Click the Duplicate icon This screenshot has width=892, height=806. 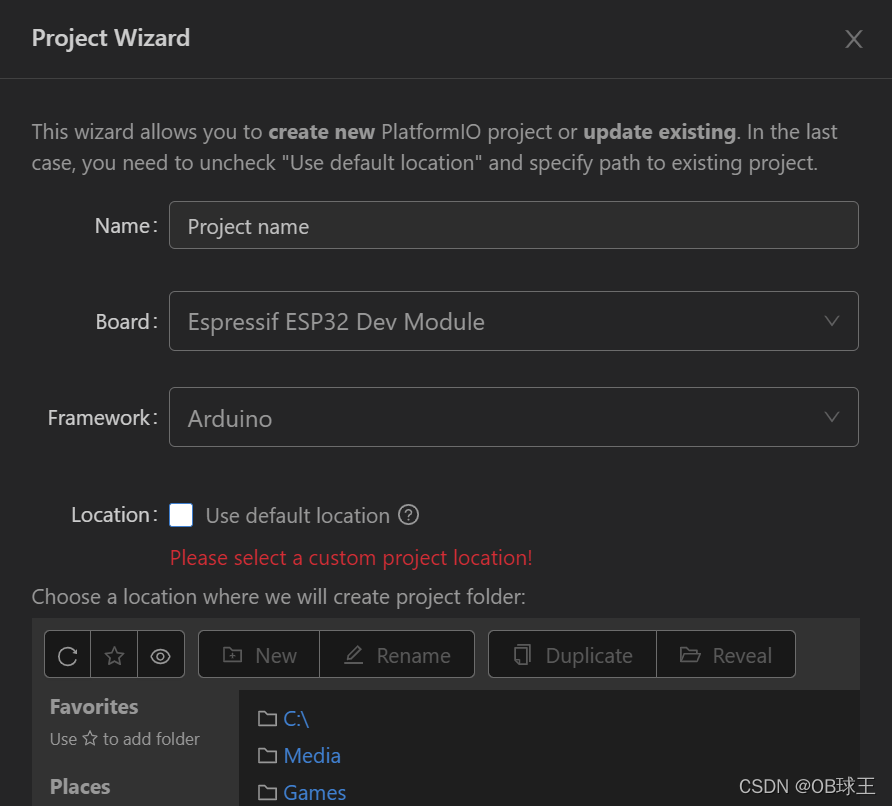pyautogui.click(x=571, y=654)
